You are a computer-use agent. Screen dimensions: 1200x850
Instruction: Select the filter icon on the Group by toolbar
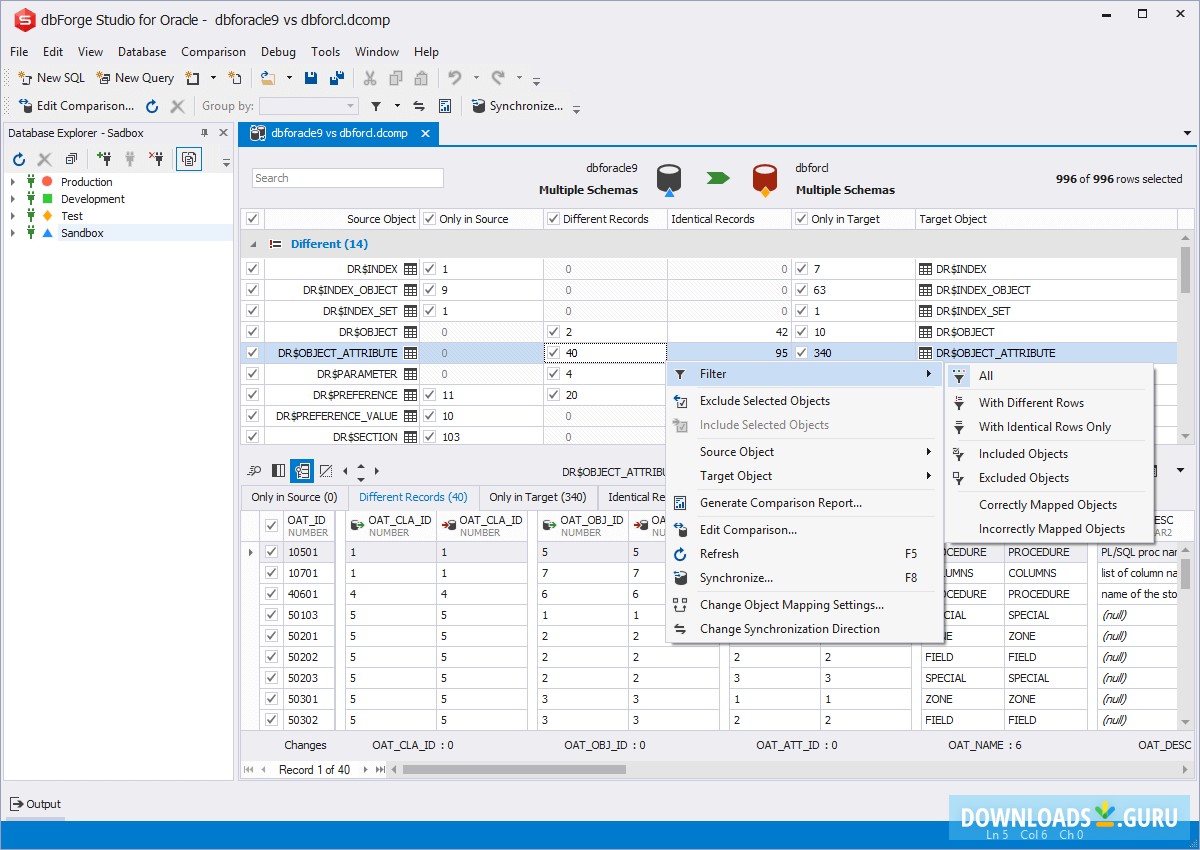[376, 105]
